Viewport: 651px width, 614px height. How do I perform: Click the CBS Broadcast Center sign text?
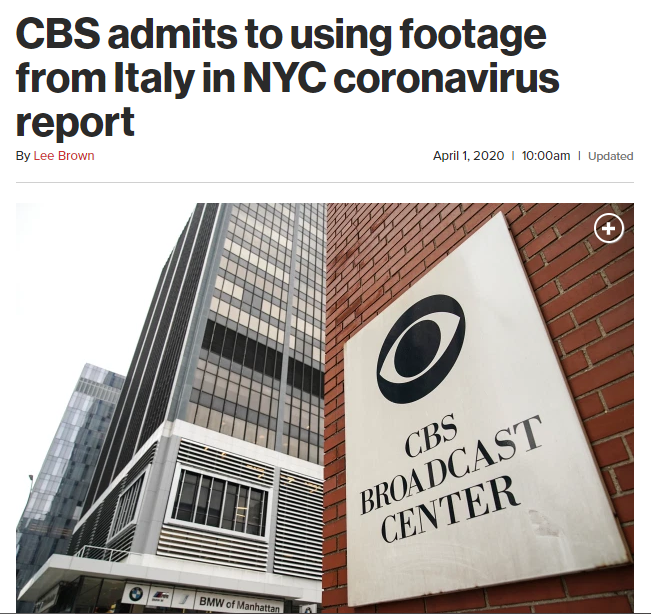[x=450, y=477]
